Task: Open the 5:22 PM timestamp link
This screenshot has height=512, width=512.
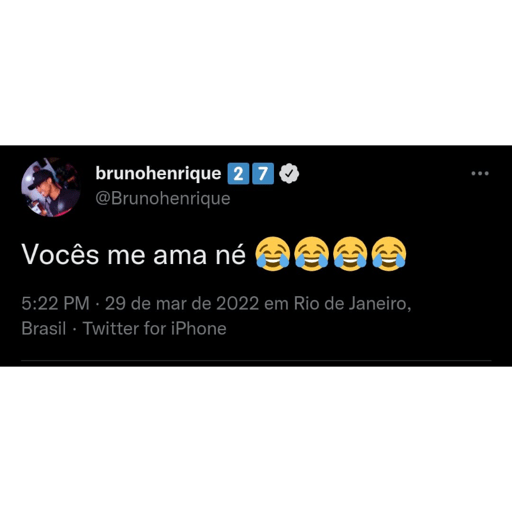Action: [55, 304]
